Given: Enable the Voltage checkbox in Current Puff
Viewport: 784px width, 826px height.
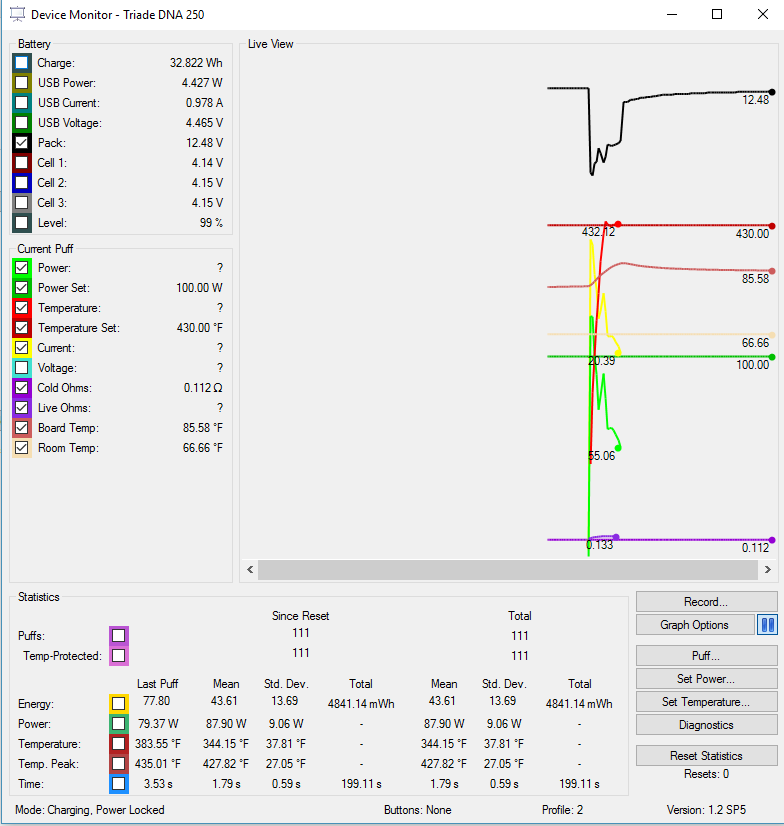Looking at the screenshot, I should pyautogui.click(x=22, y=368).
